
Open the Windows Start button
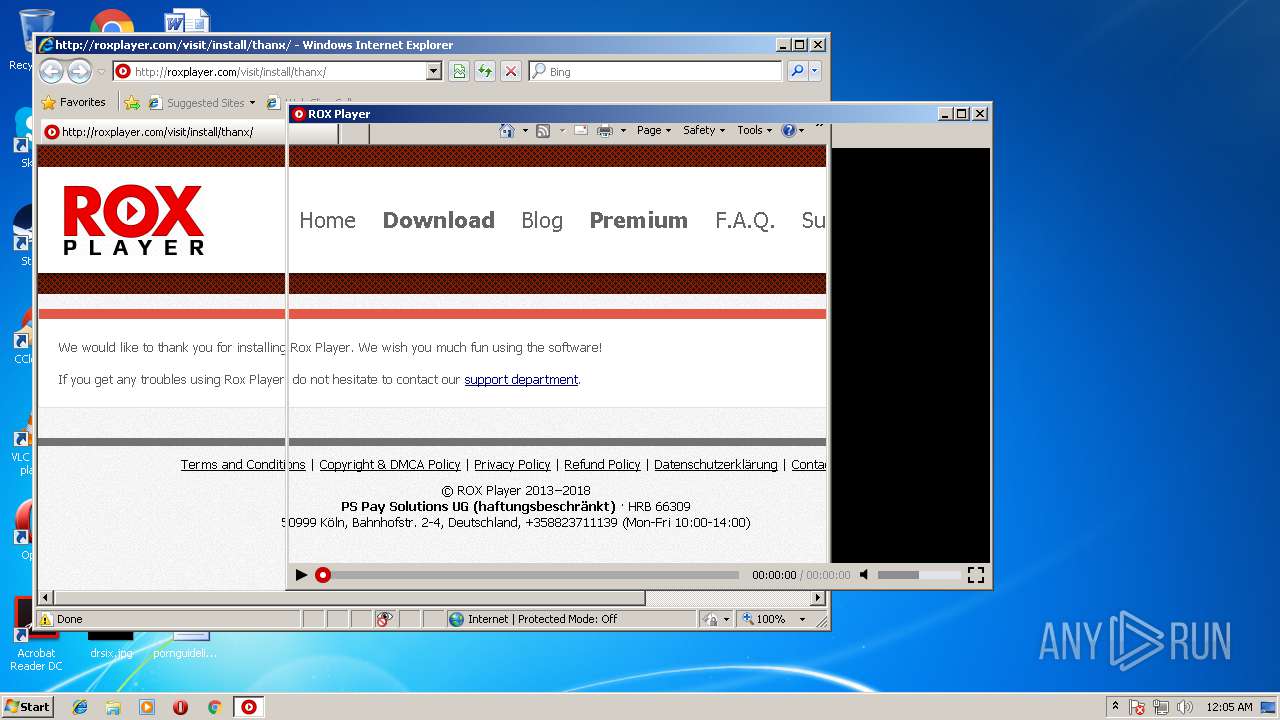(x=28, y=706)
